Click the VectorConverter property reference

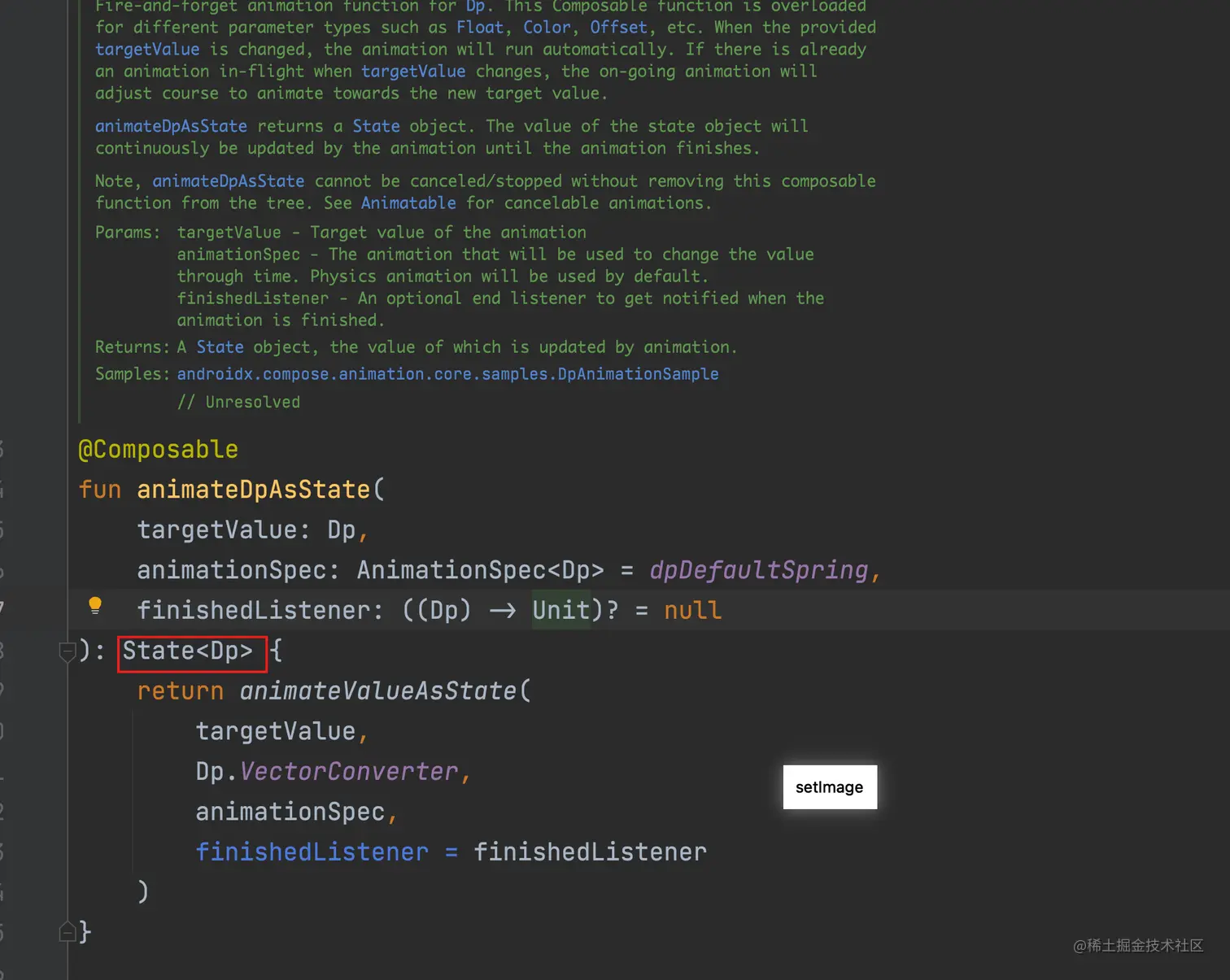[349, 772]
